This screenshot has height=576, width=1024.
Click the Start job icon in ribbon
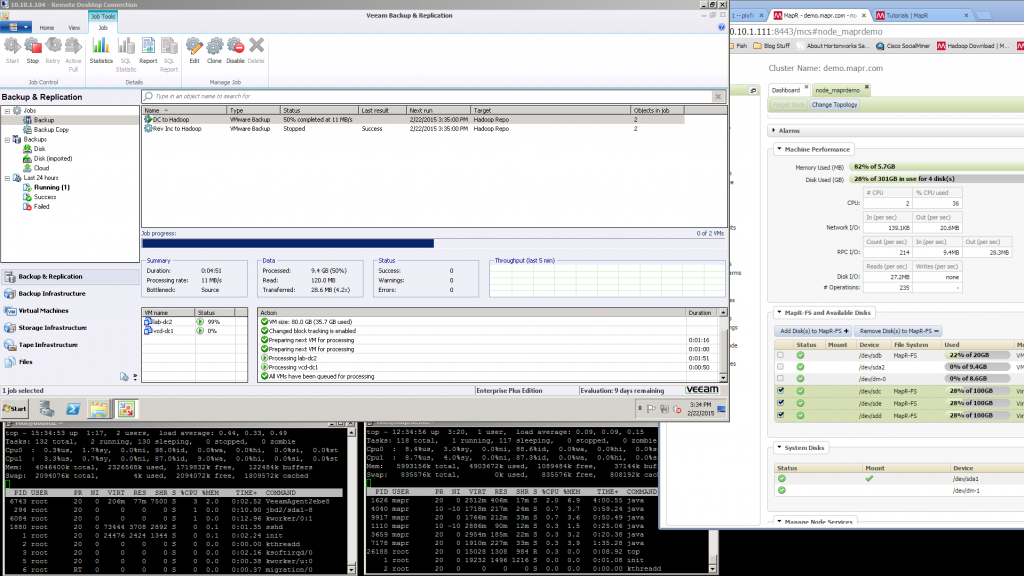[12, 50]
